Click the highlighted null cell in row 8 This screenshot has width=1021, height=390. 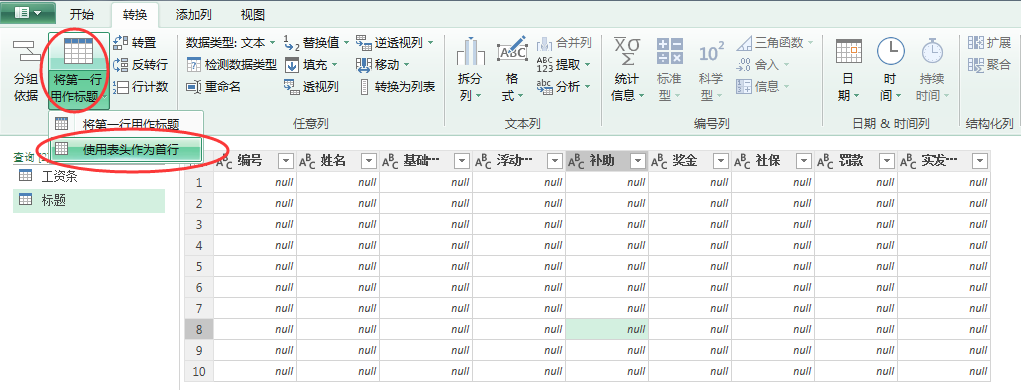pyautogui.click(x=607, y=329)
